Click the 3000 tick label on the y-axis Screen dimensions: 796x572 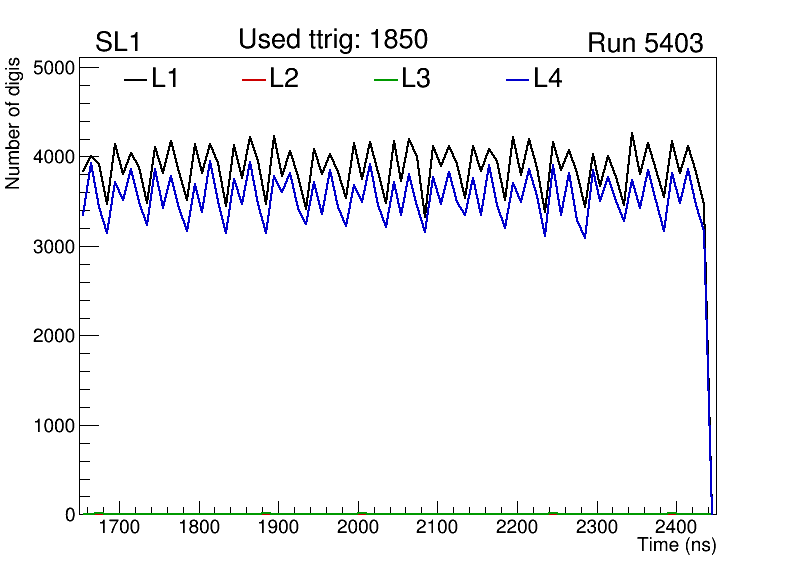pos(56,247)
